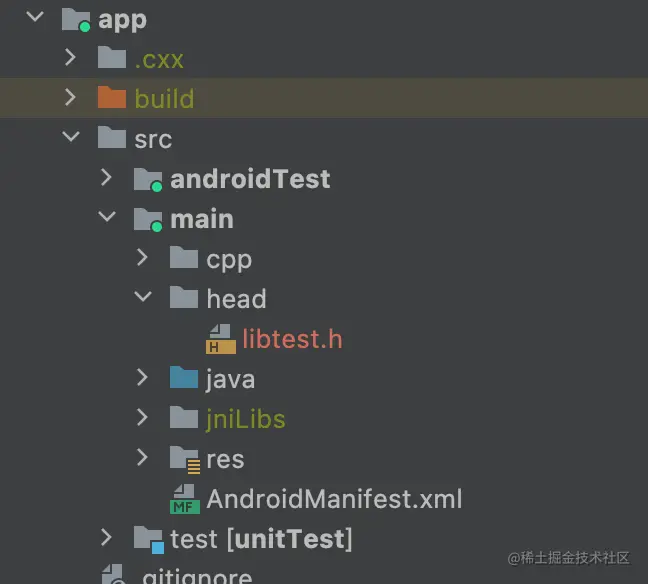Collapse the app module chevron

click(35, 17)
